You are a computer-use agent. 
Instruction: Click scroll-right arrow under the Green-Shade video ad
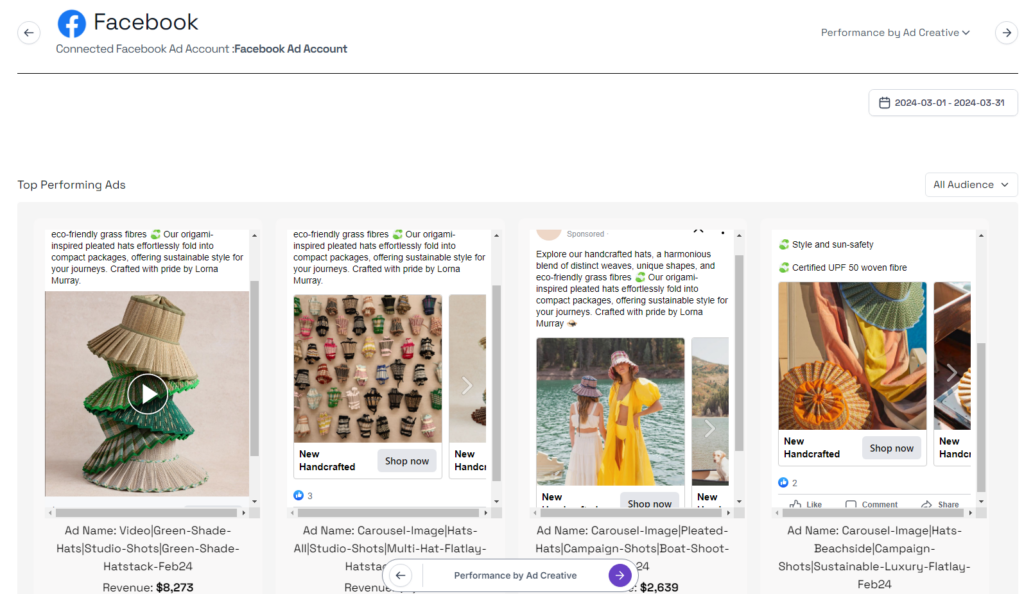(x=244, y=513)
